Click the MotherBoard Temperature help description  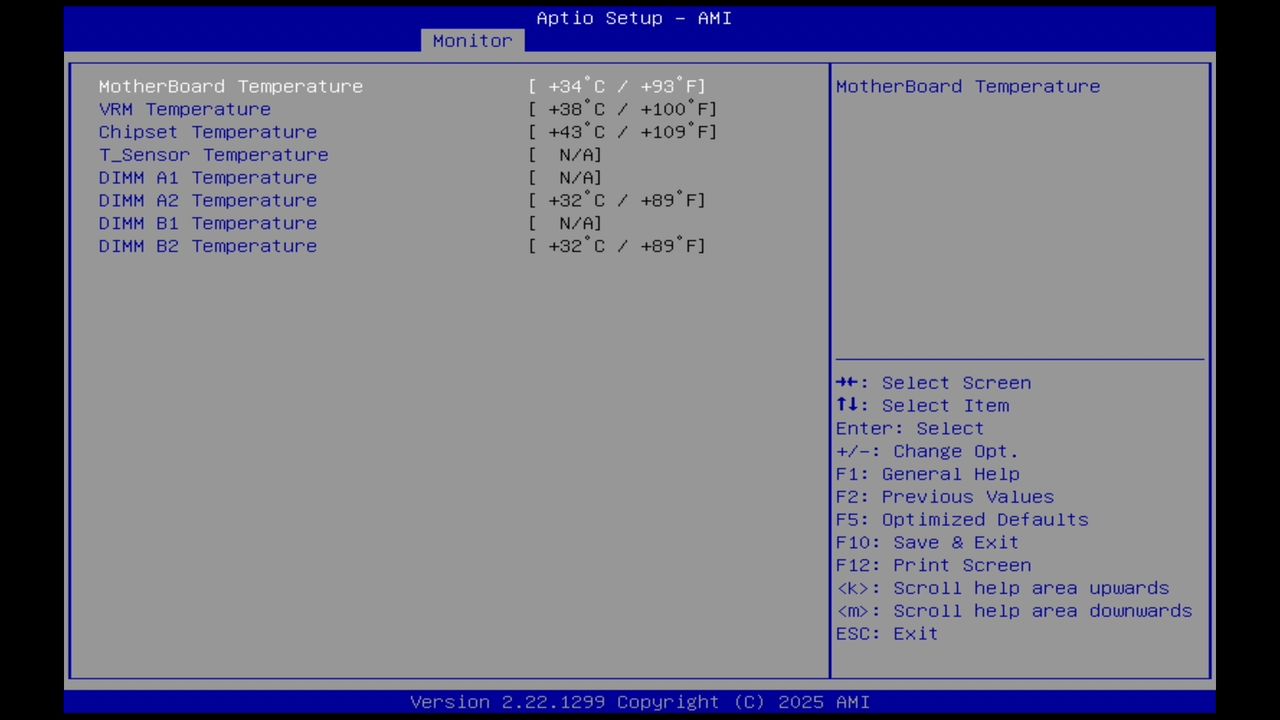967,86
